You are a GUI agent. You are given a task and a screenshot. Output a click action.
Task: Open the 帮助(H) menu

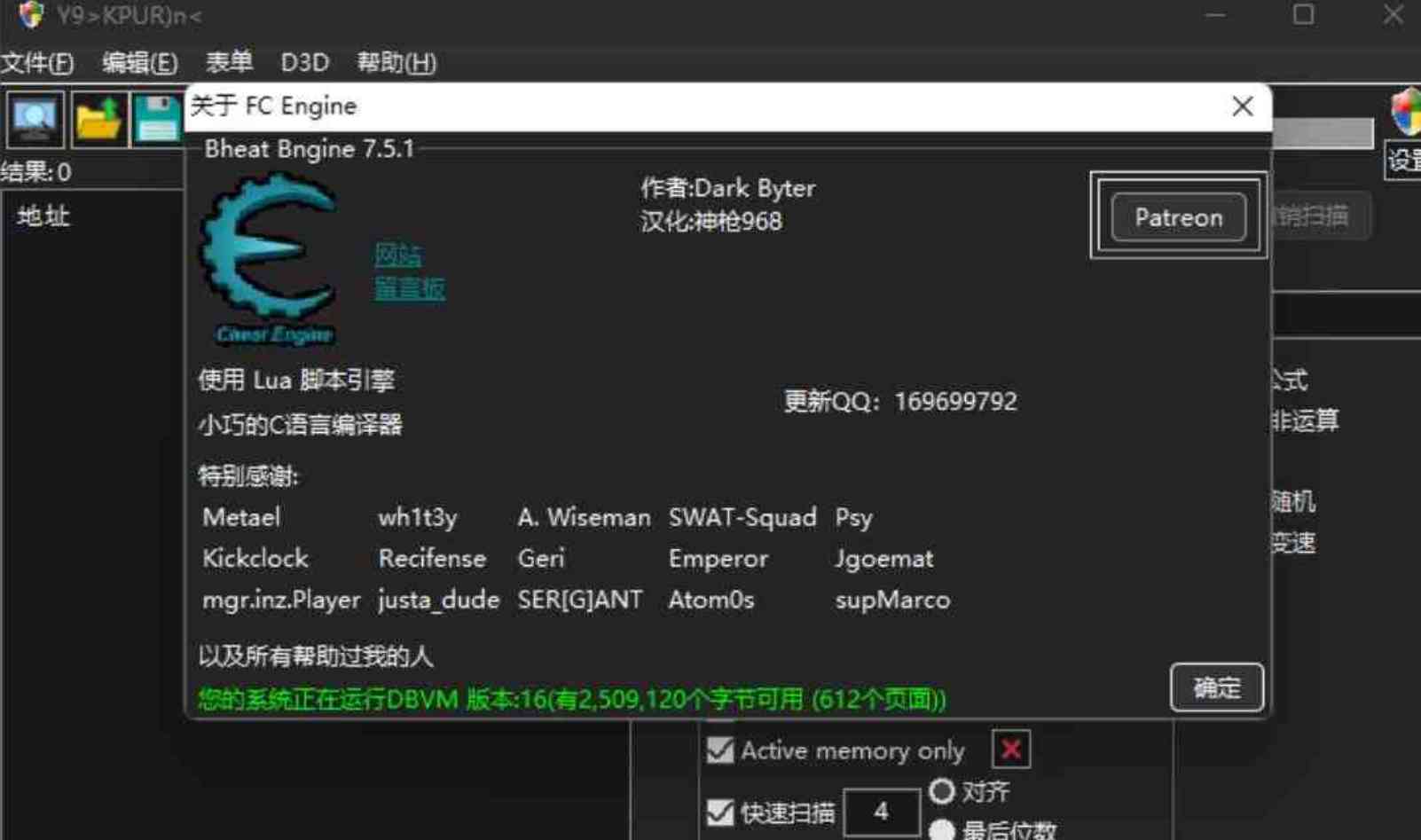coord(396,63)
